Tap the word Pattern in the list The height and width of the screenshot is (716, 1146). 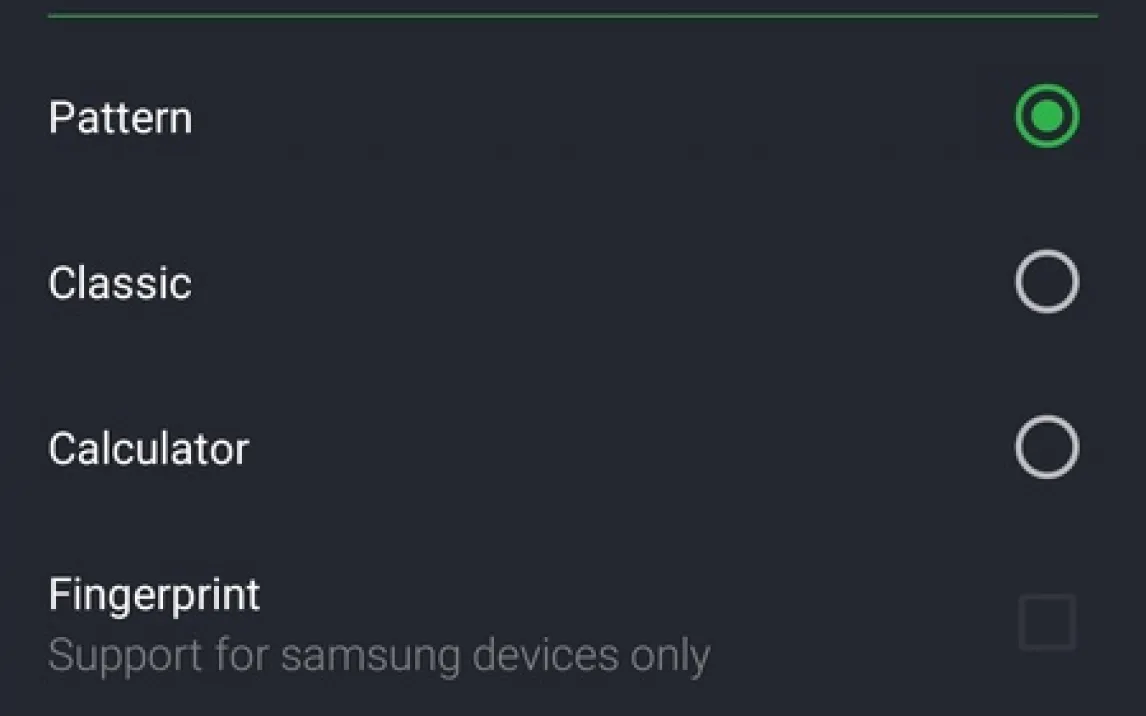click(x=120, y=118)
